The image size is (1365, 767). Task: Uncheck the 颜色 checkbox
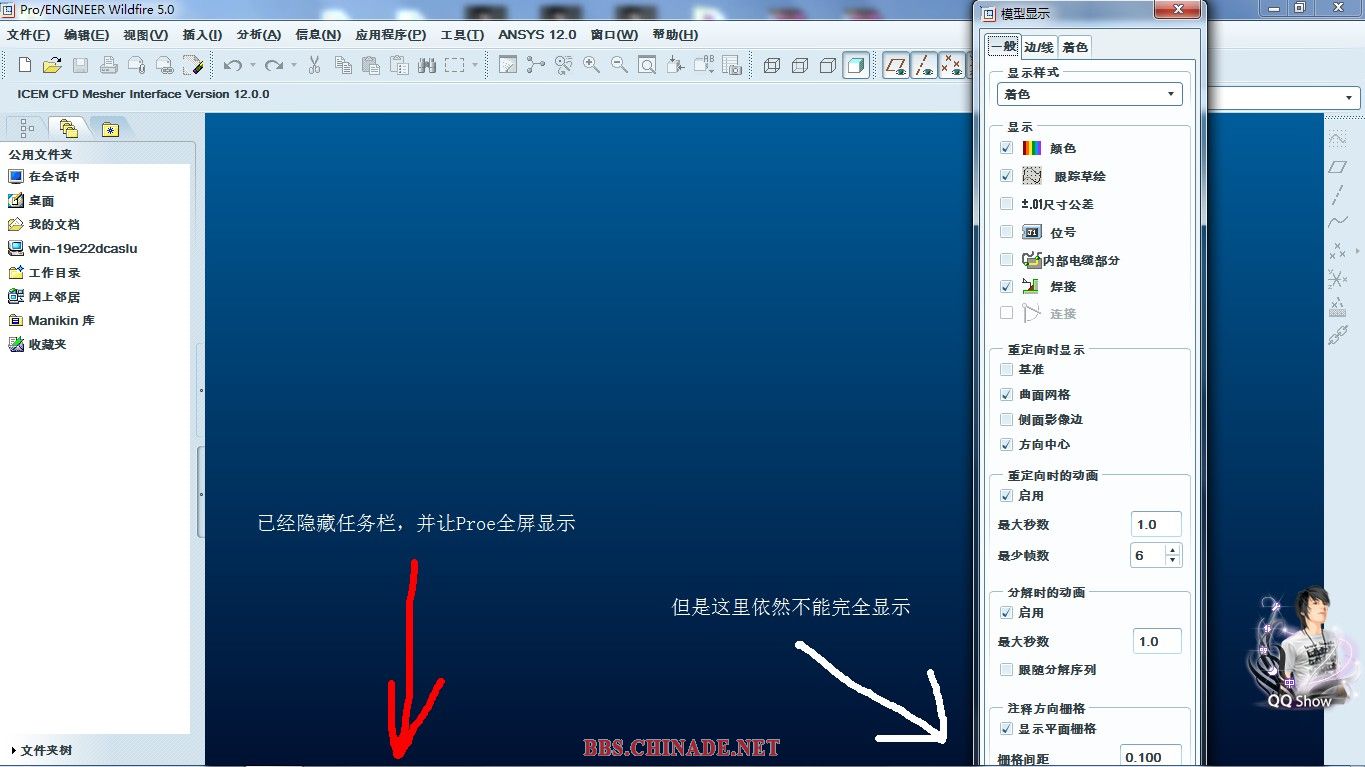coord(1006,148)
